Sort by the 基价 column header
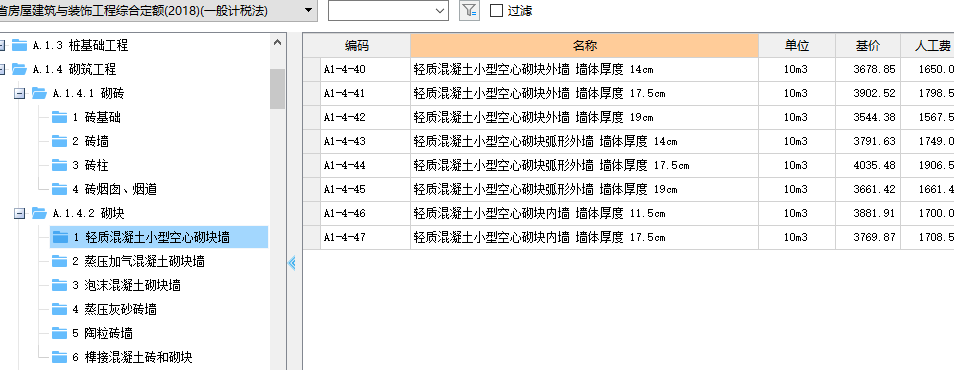 [868, 46]
